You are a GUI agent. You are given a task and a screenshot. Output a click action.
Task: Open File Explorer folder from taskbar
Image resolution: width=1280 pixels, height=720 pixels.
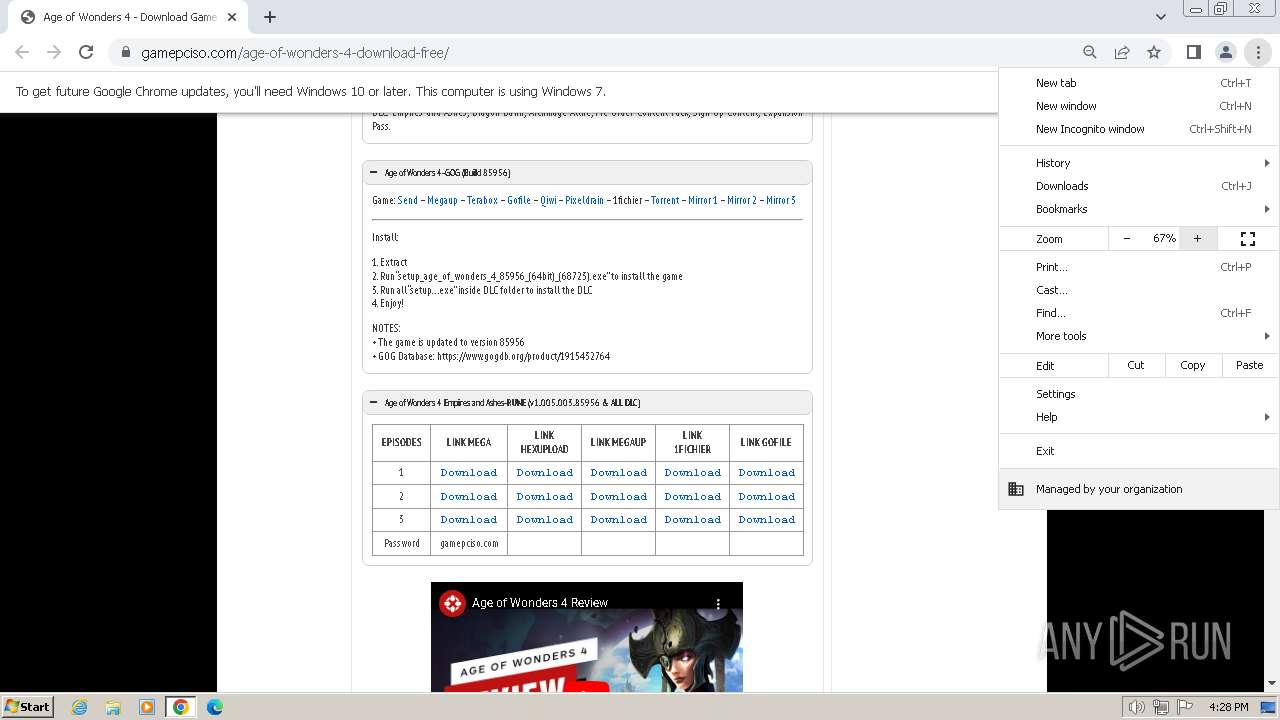click(x=113, y=707)
